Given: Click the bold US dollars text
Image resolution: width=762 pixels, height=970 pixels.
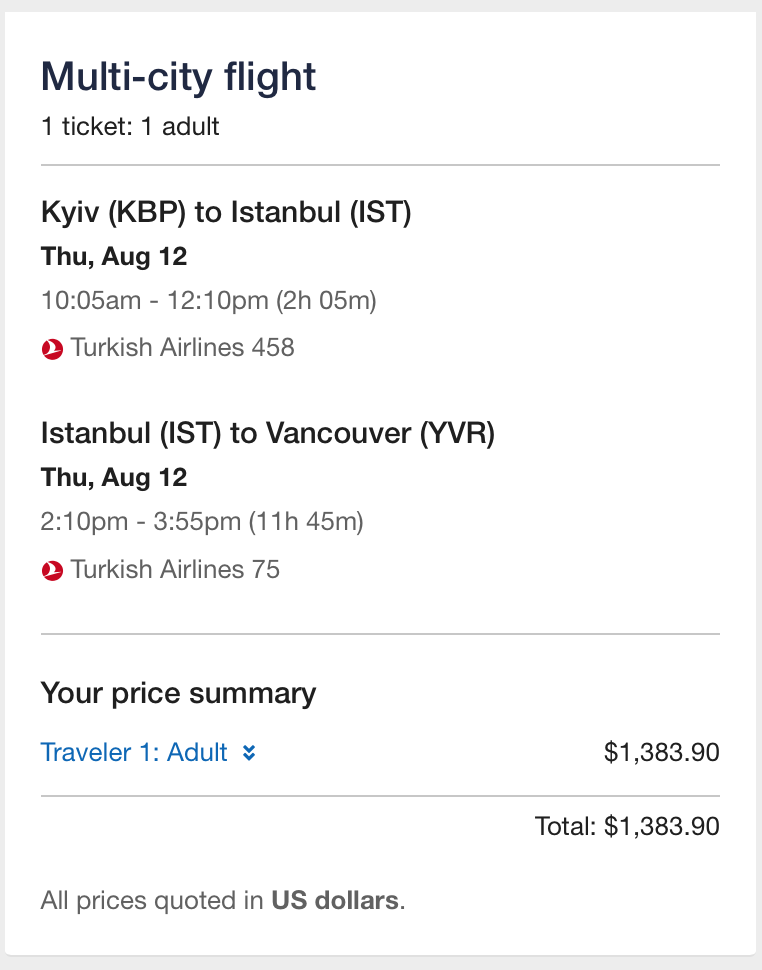Looking at the screenshot, I should pos(335,900).
